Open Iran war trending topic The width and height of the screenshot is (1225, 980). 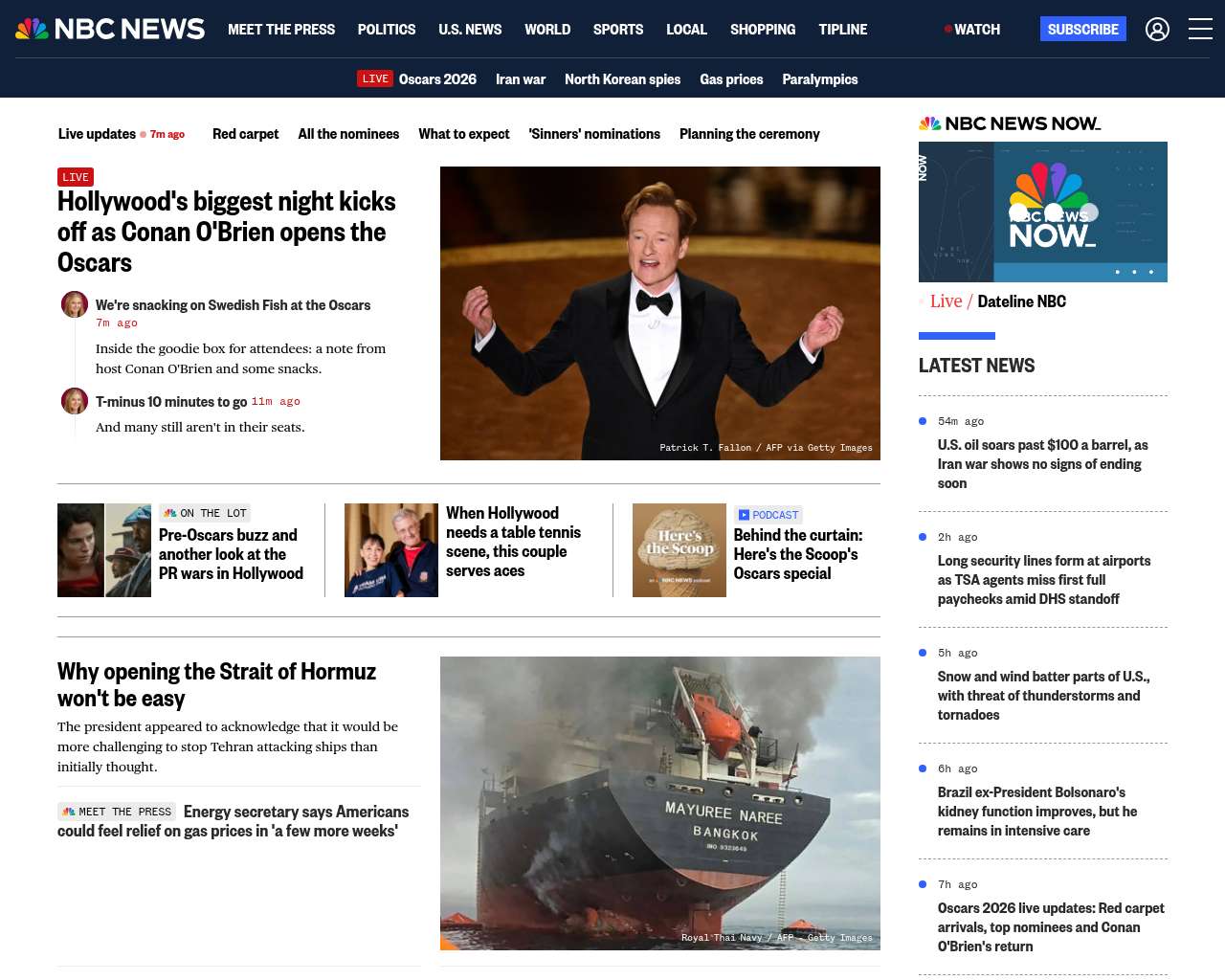(521, 78)
